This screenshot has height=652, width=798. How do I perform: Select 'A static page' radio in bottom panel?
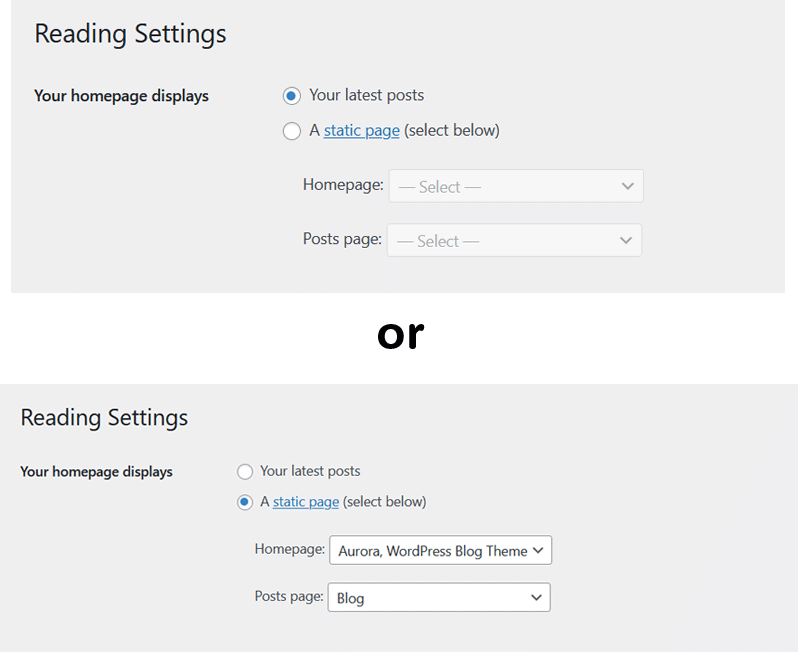(245, 502)
